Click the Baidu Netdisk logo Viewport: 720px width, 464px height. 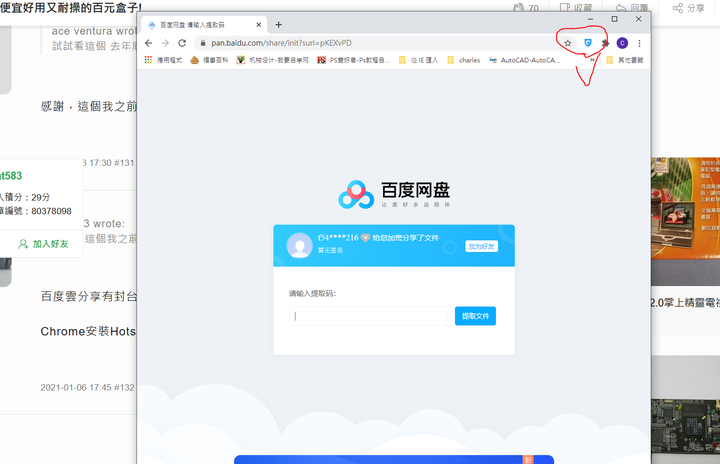point(394,194)
